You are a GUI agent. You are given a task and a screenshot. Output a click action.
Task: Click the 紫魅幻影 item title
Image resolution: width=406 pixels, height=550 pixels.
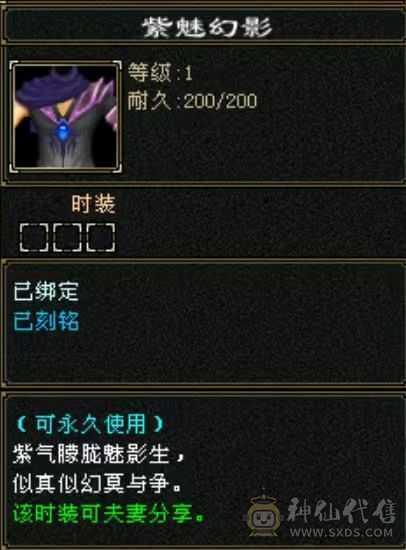(207, 27)
